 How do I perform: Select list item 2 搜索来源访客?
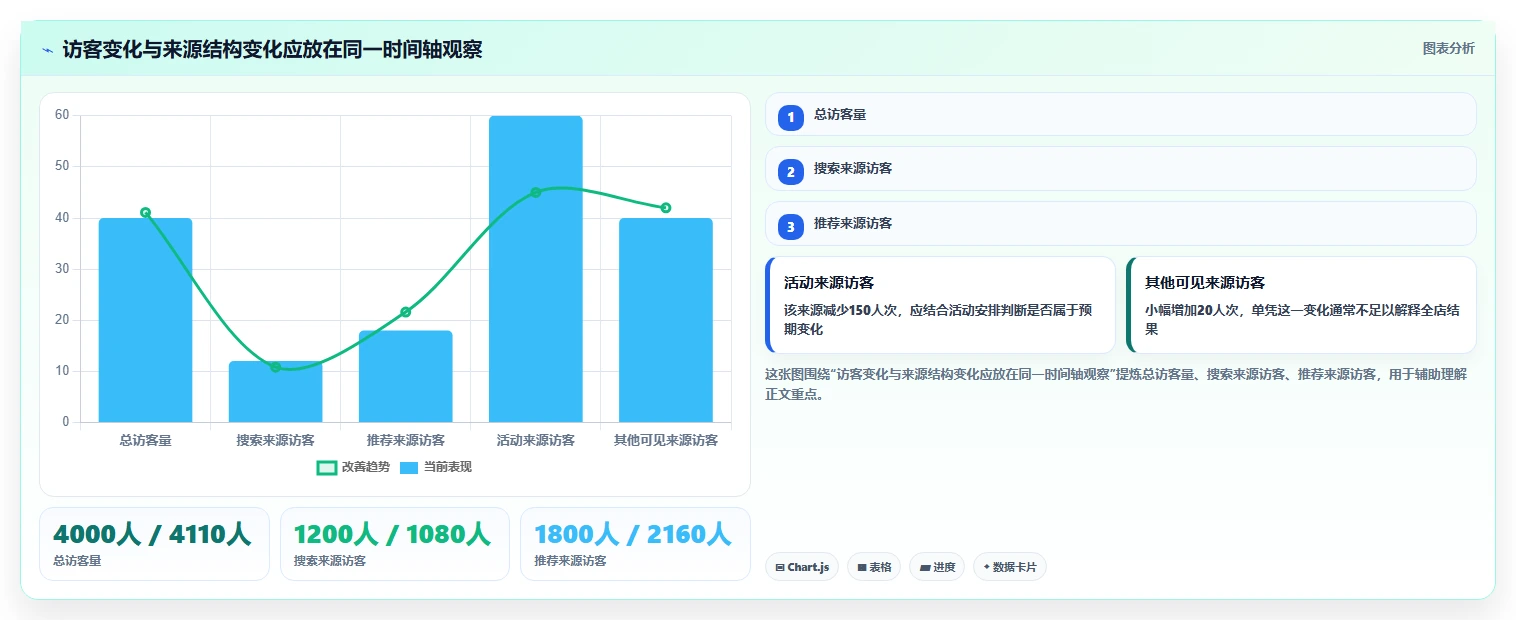1120,169
